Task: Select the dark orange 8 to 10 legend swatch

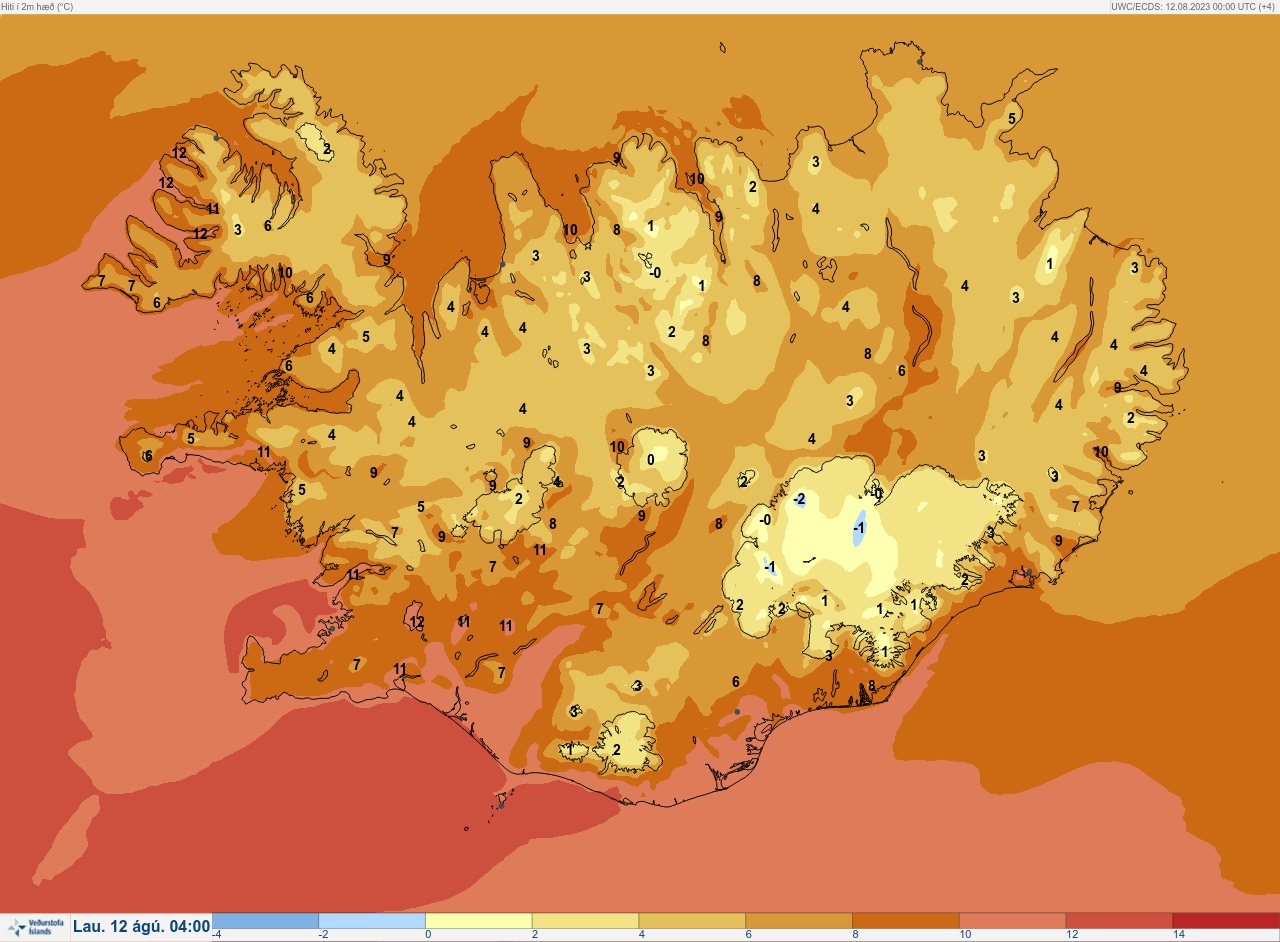Action: point(906,921)
